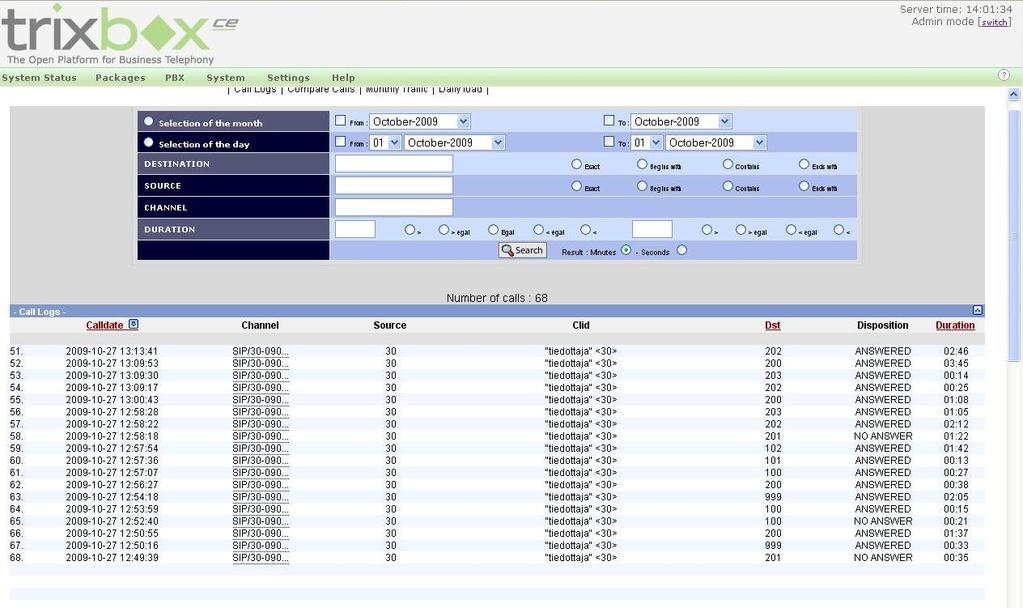The width and height of the screenshot is (1023, 608).
Task: Open day To day-number dropdown
Action: (647, 142)
